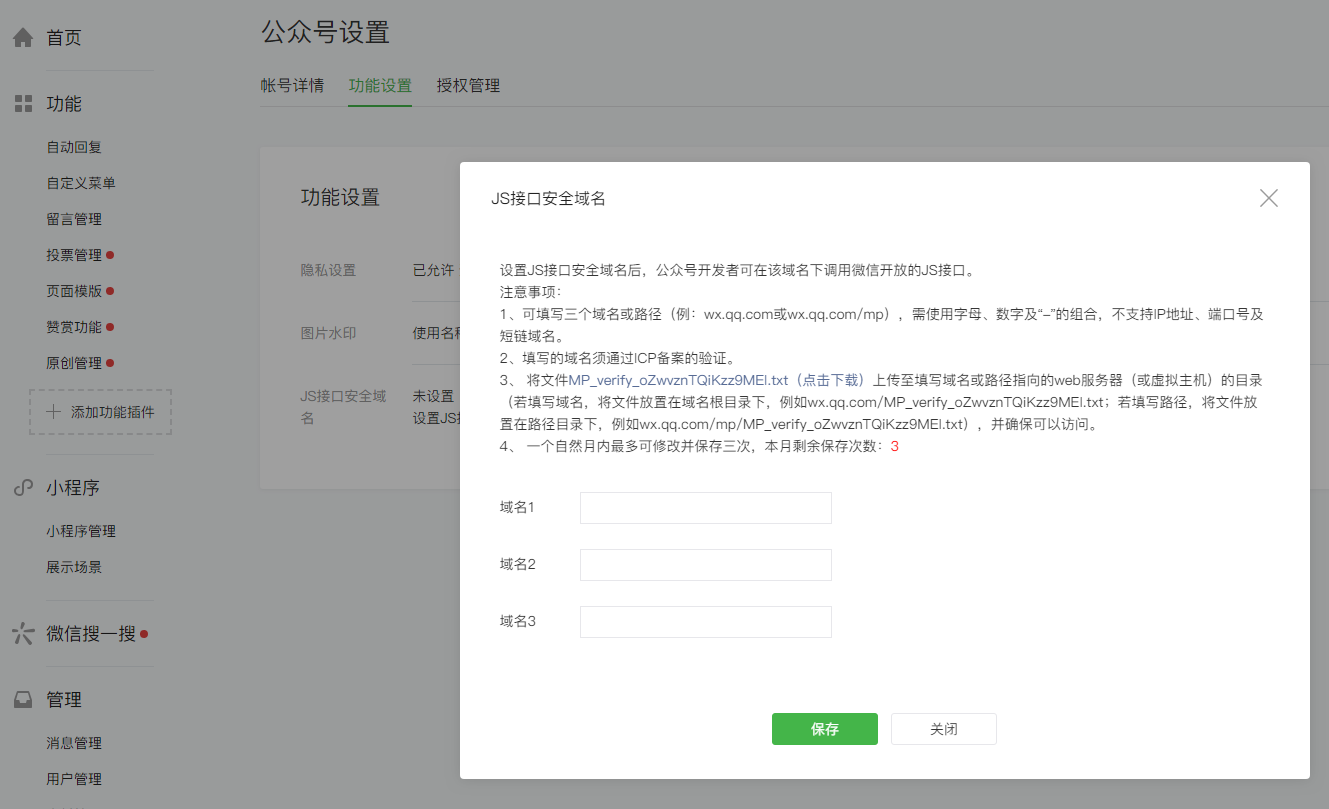This screenshot has height=809, width=1329.
Task: Close the JS接口安全域名 dialog with X
Action: coord(1269,198)
